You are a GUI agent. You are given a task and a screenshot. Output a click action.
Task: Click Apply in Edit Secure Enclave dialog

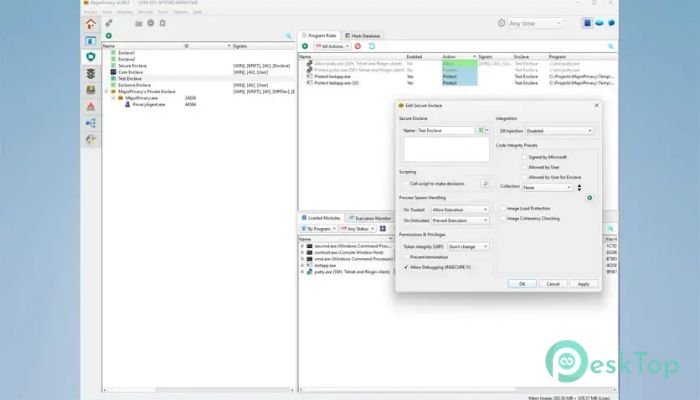tap(583, 284)
